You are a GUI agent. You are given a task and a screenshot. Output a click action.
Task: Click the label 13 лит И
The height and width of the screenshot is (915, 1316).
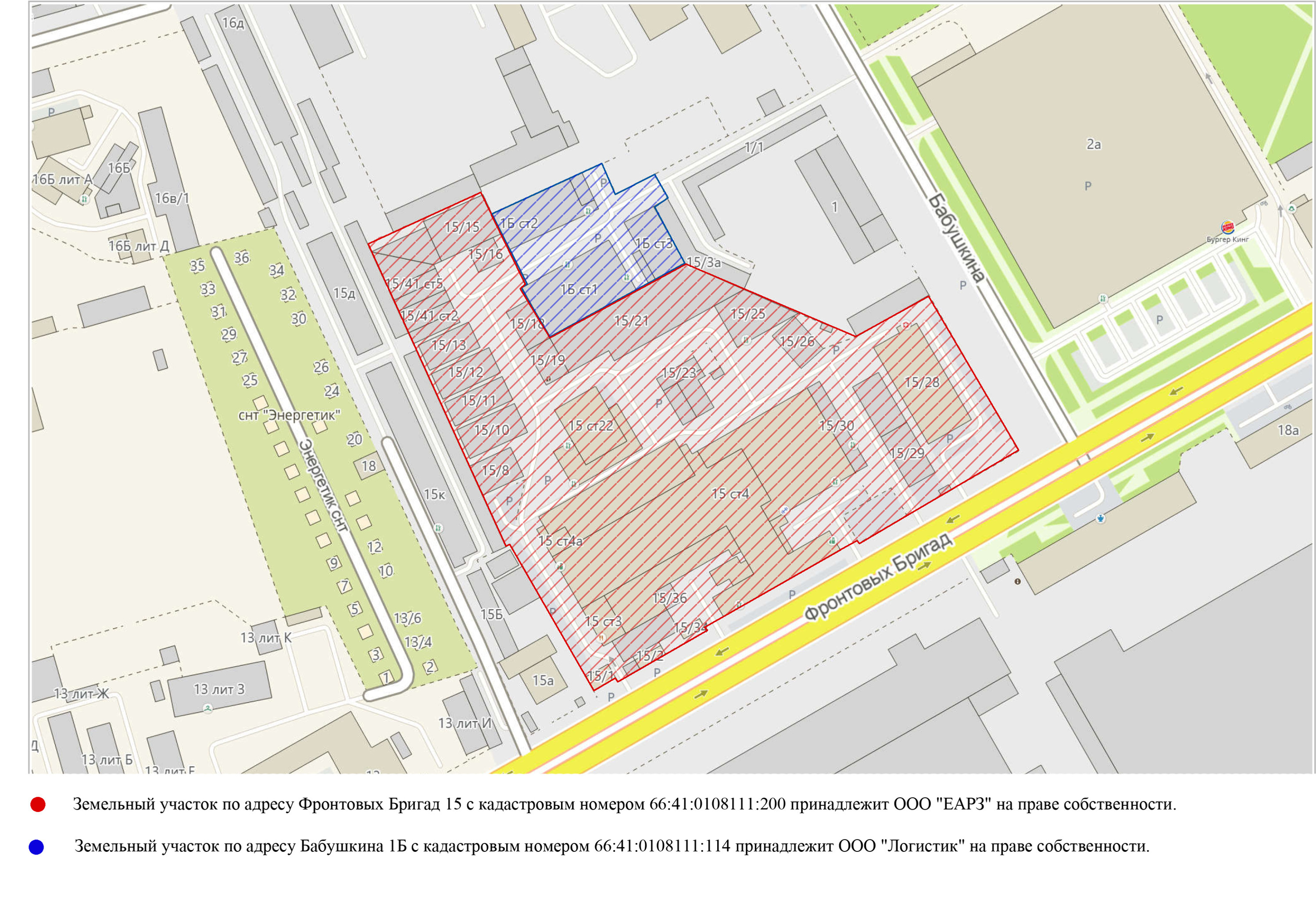point(464,724)
